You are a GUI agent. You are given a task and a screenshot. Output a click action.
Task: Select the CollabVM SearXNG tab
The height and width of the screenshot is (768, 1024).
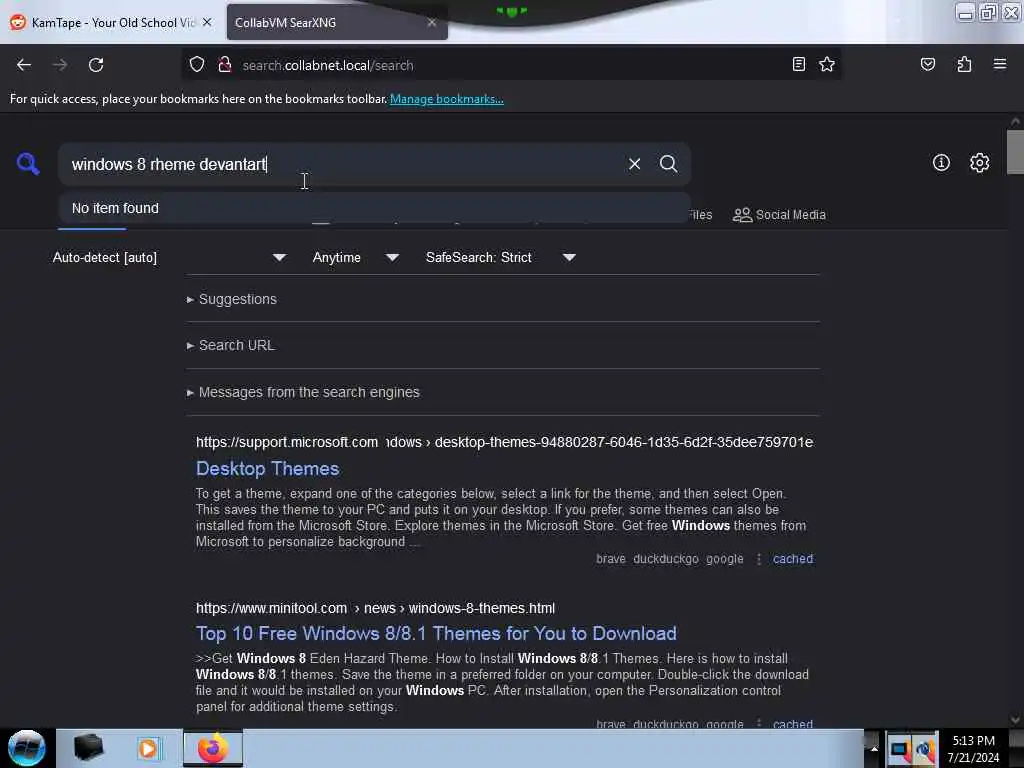tap(337, 22)
